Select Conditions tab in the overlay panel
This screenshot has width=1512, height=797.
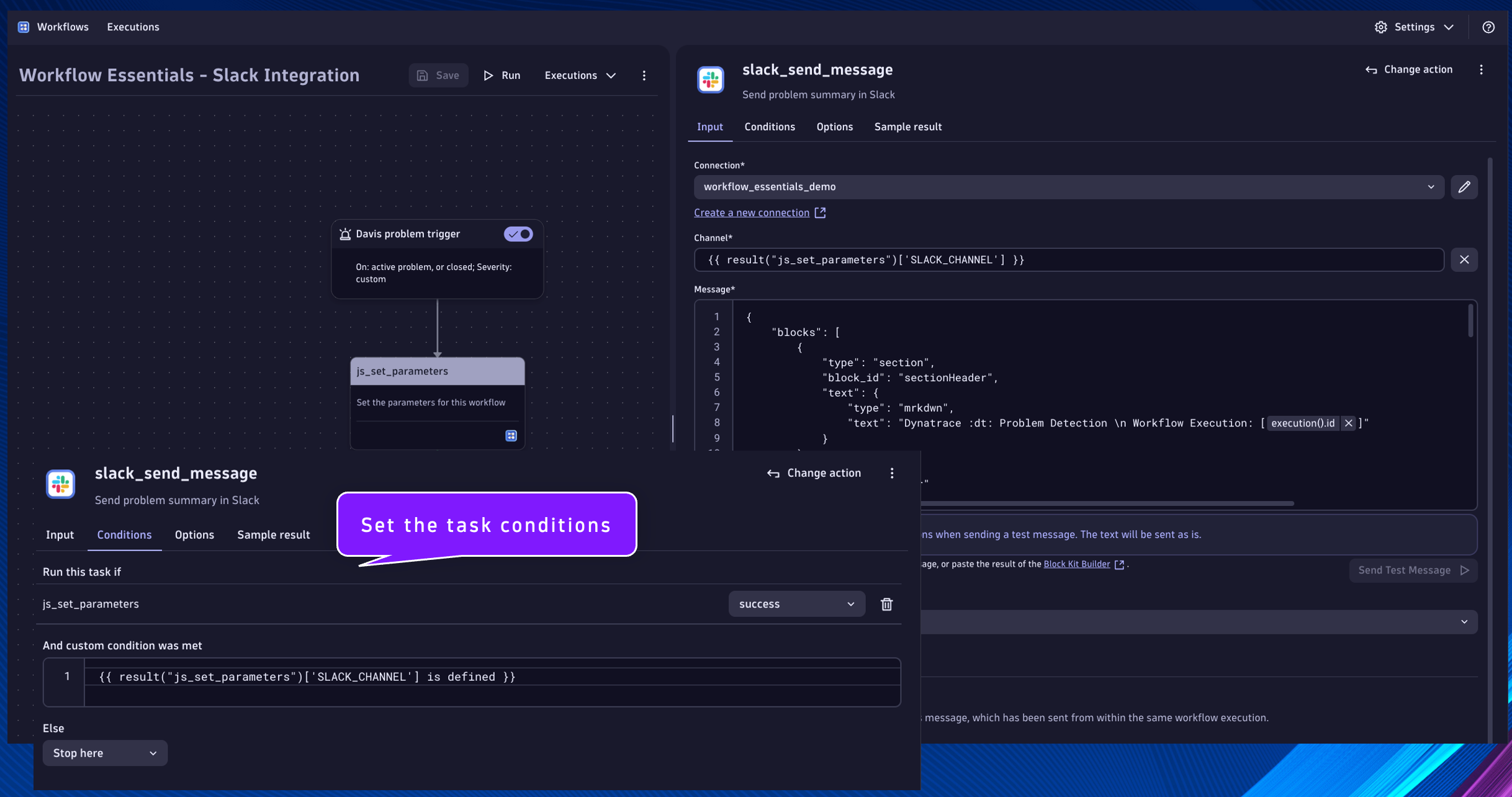tap(124, 535)
